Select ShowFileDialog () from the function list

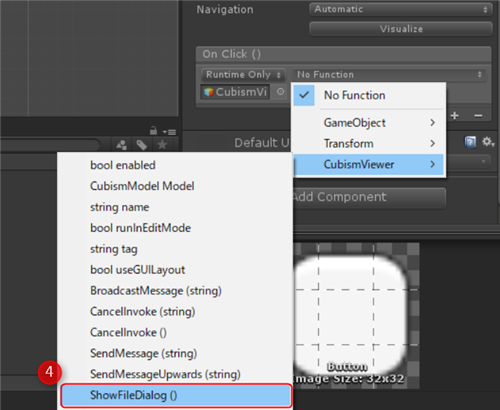pos(176,396)
